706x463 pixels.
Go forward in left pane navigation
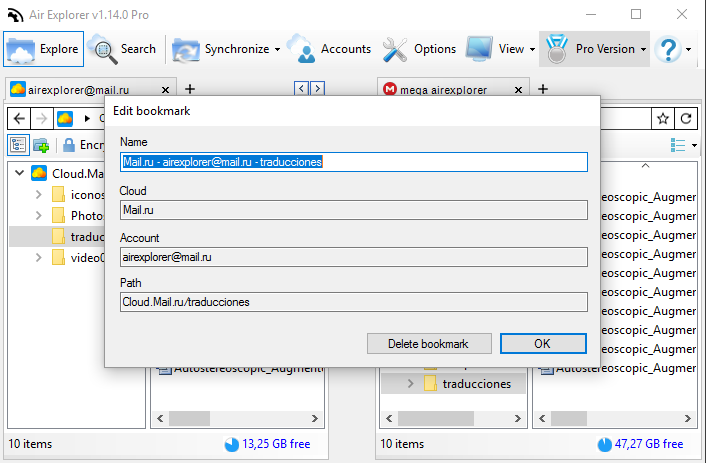[41, 118]
